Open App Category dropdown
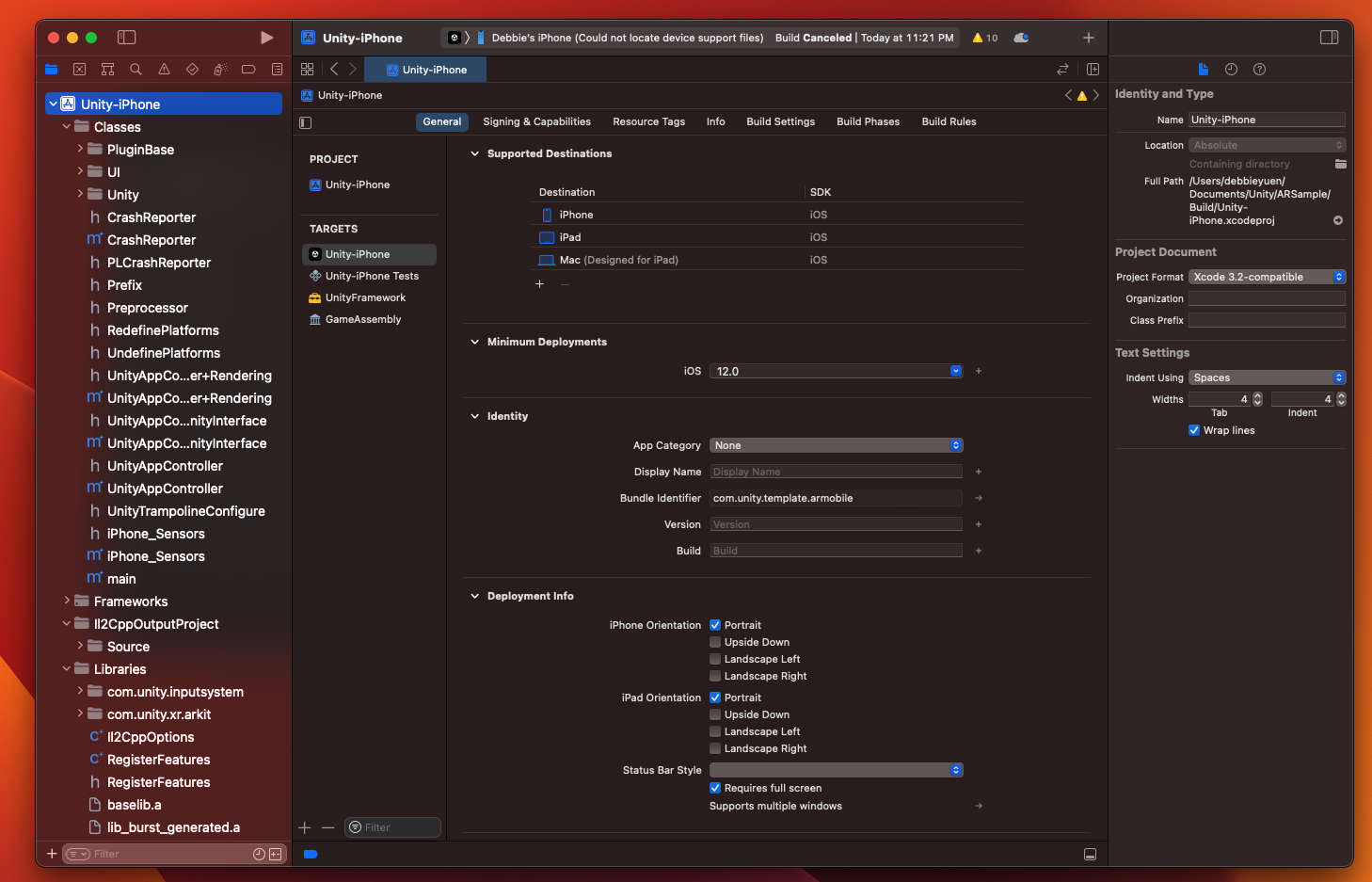Screen dimensions: 1372x882 (837, 445)
